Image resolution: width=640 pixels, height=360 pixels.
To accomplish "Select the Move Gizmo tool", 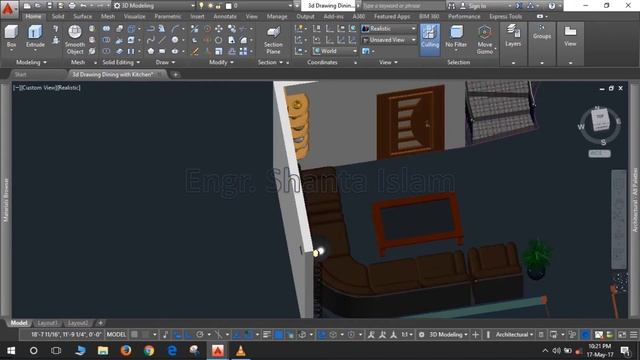I will (x=484, y=40).
